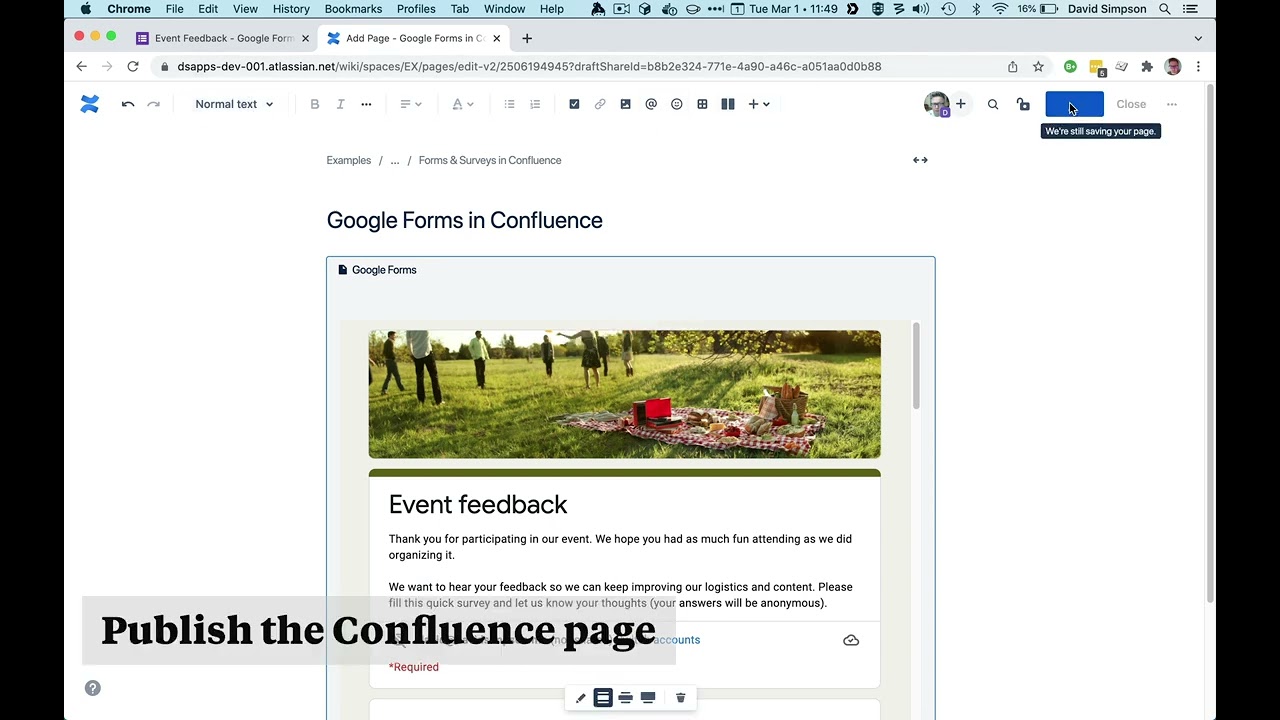The image size is (1280, 720).
Task: Insert an emoji
Action: (x=677, y=104)
